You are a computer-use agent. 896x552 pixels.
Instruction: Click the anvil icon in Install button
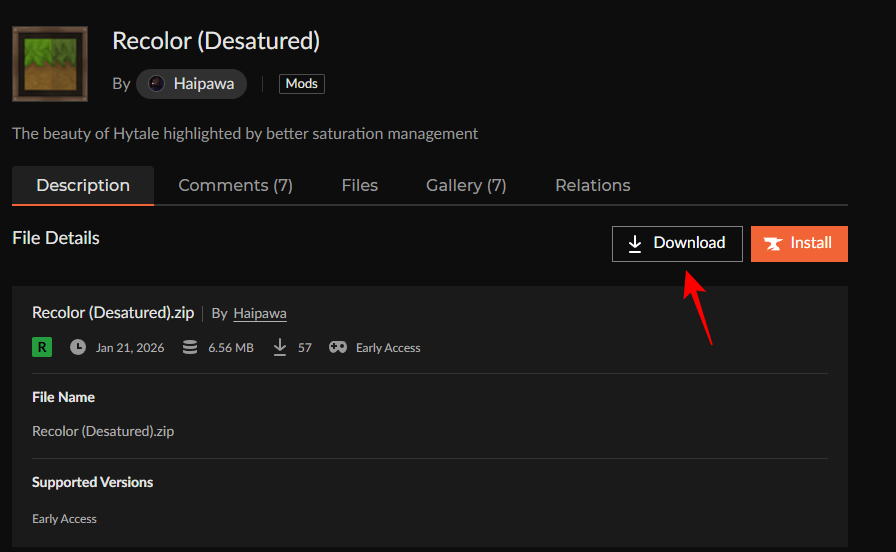pos(773,244)
